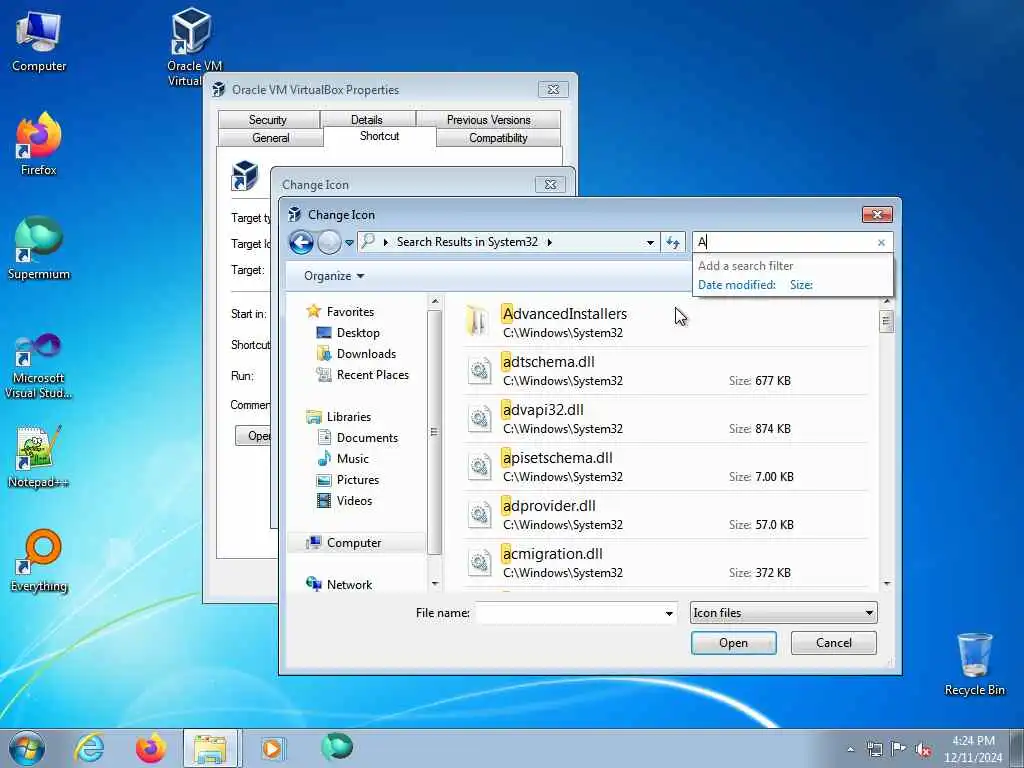Image resolution: width=1024 pixels, height=768 pixels.
Task: Switch to General tab in Properties window
Action: coord(270,138)
